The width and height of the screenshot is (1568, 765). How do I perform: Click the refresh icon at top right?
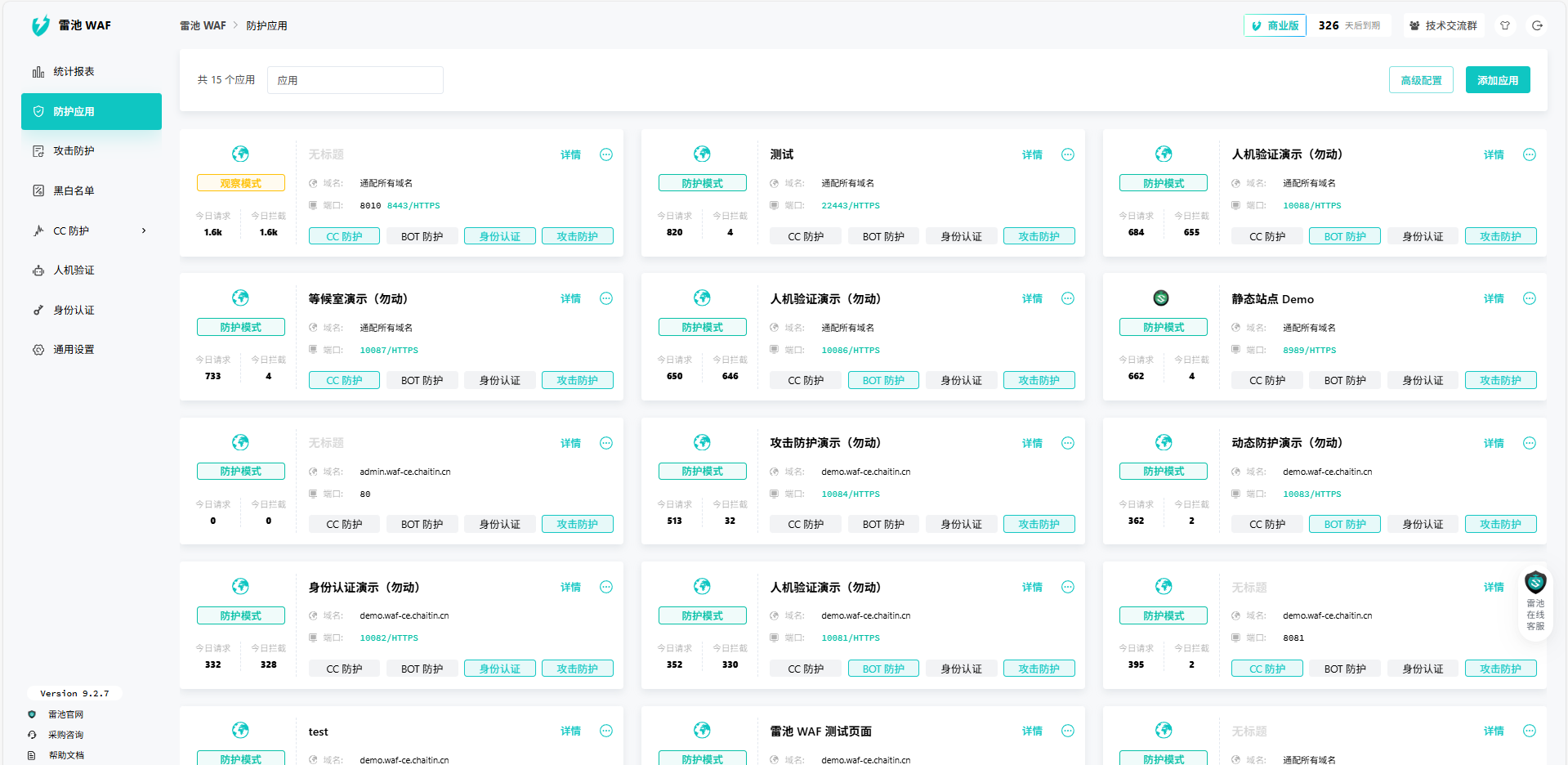tap(1538, 25)
